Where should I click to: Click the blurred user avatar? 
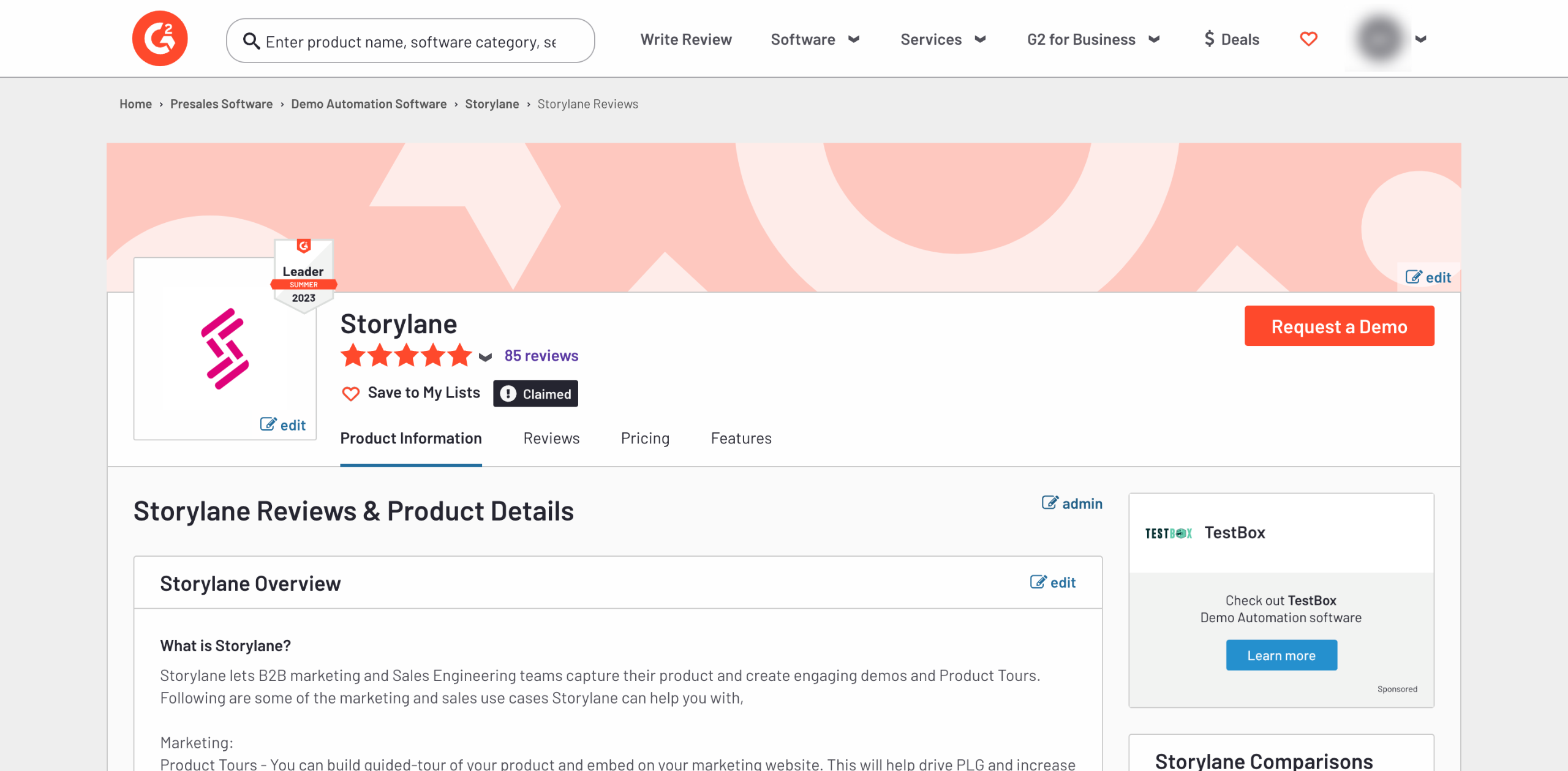click(1379, 39)
